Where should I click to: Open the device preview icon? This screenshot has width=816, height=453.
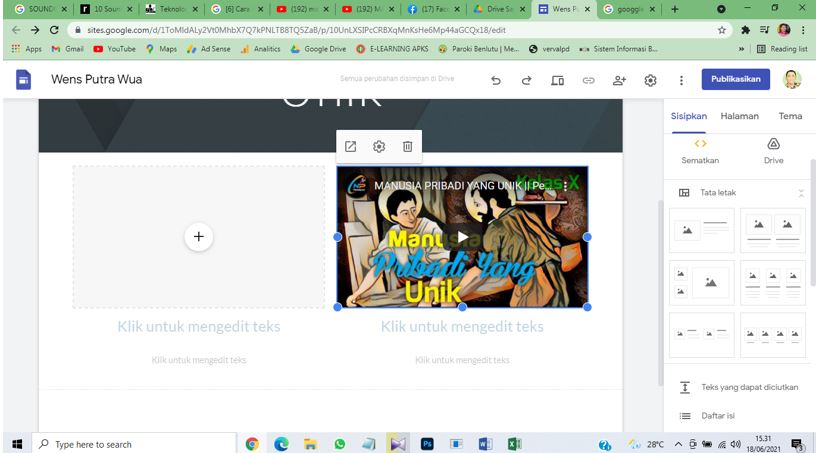click(558, 80)
